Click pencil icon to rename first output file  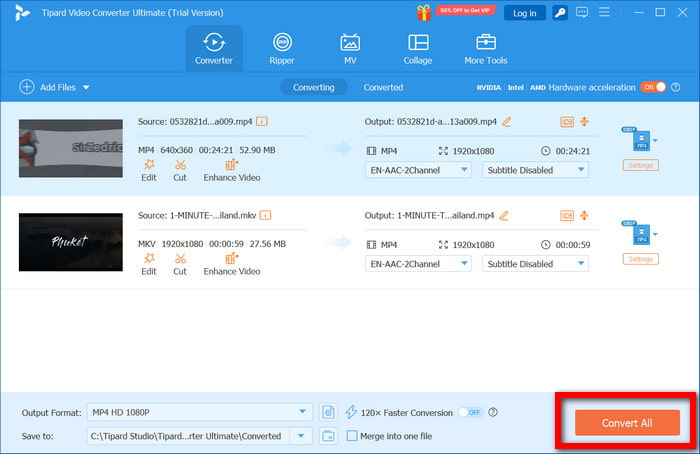[506, 121]
